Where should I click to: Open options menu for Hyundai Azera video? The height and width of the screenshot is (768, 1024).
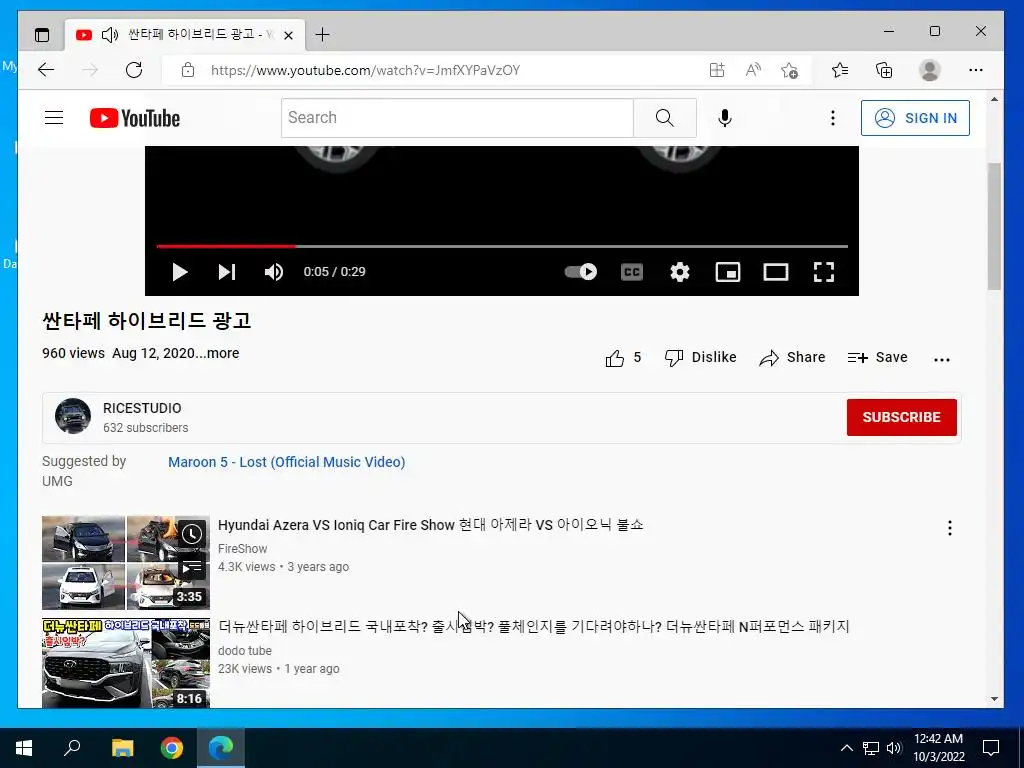950,528
